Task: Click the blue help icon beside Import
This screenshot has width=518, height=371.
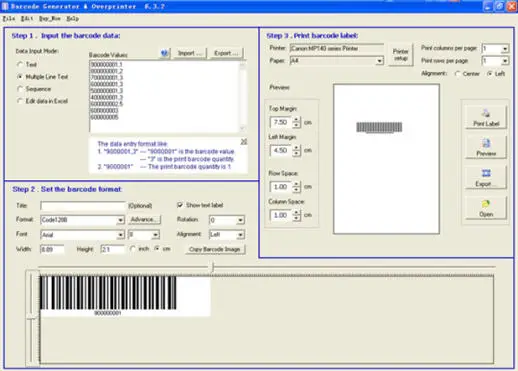Action: tap(164, 53)
